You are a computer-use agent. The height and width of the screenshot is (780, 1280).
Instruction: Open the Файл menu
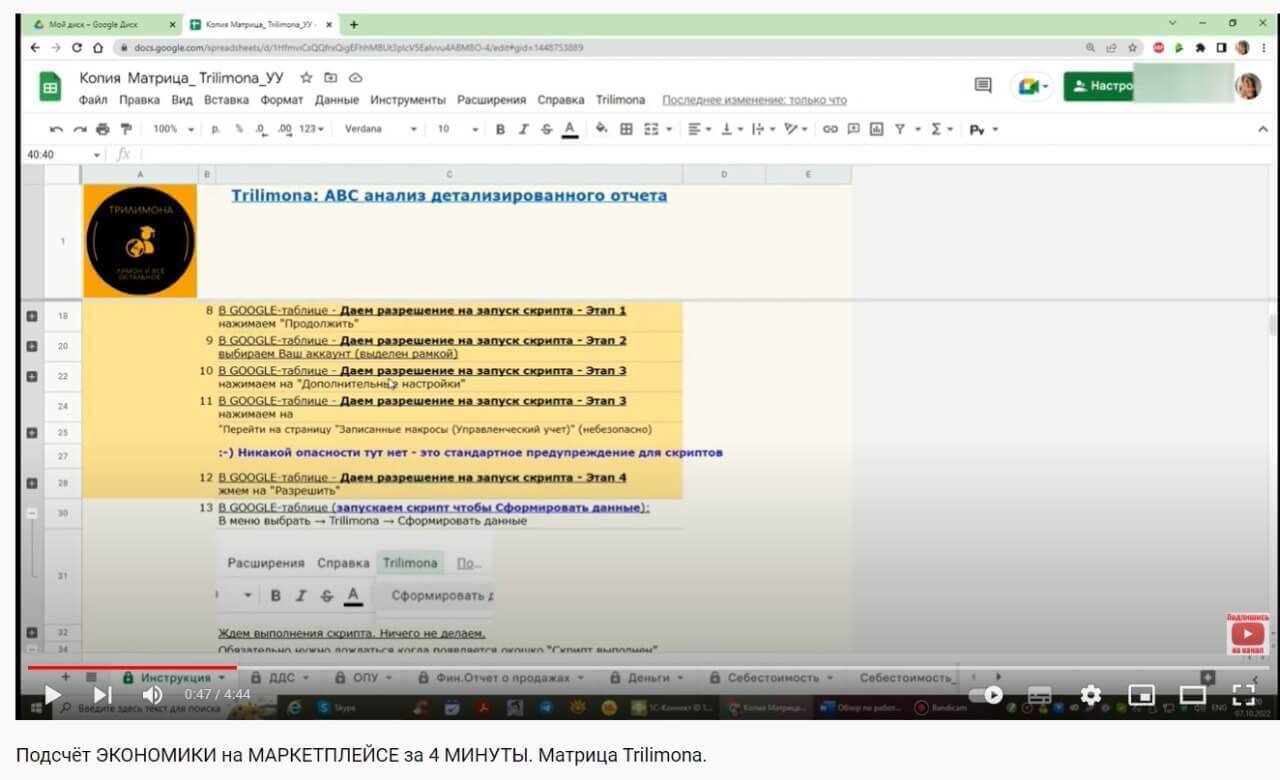coord(93,100)
